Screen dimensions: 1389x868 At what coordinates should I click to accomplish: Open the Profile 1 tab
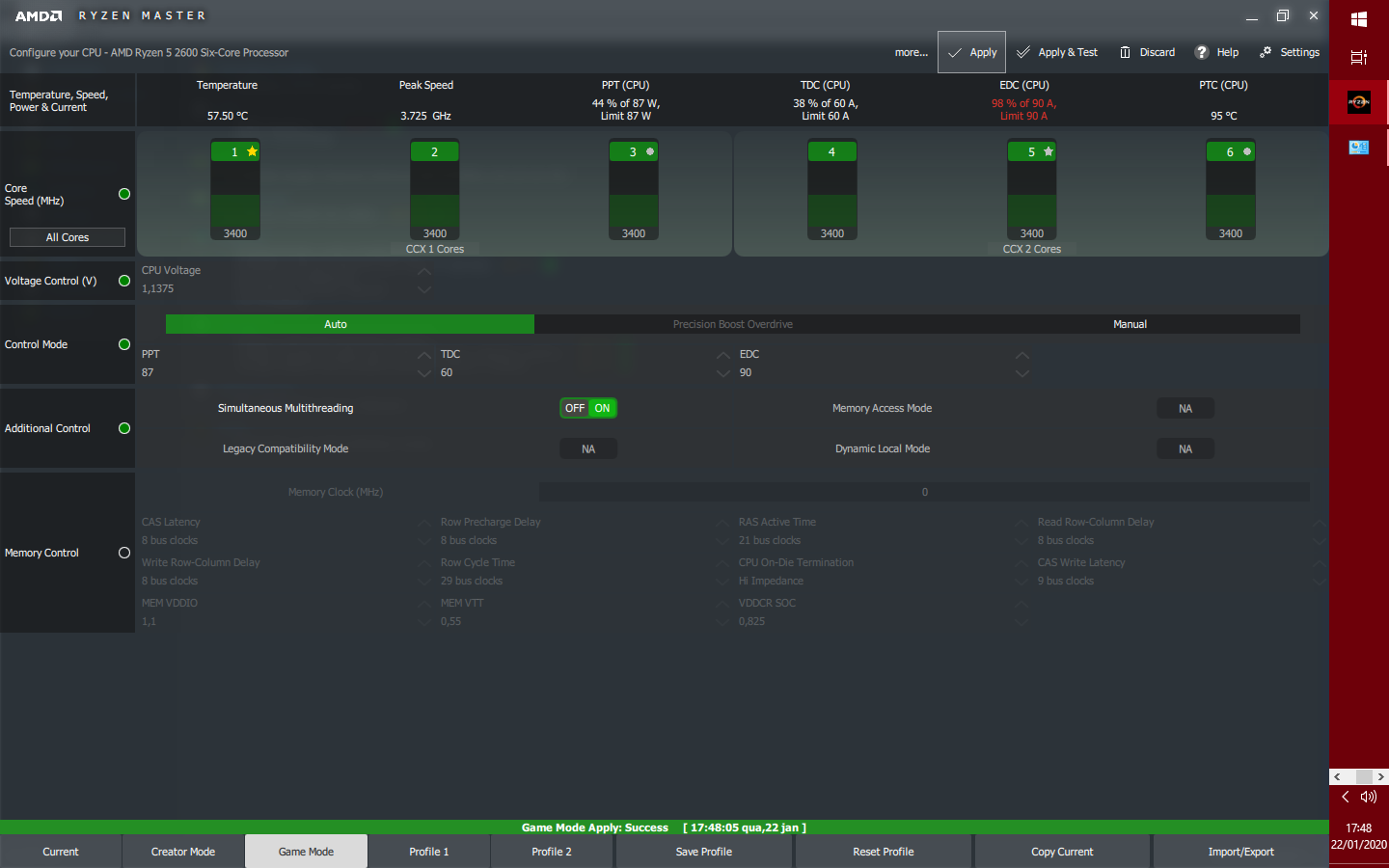pos(429,852)
